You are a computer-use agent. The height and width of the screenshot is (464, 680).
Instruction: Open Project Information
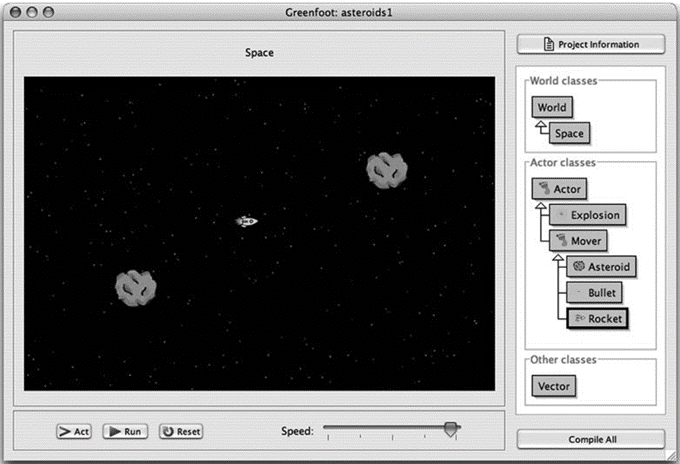[591, 44]
